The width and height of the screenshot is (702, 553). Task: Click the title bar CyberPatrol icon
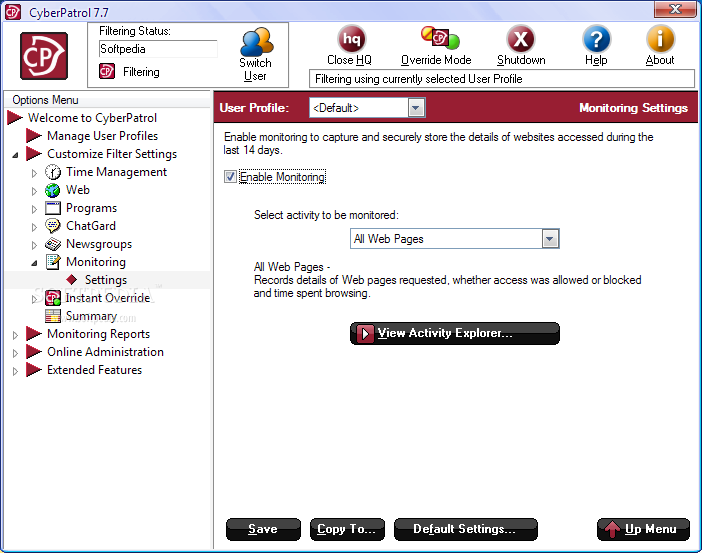[x=13, y=12]
